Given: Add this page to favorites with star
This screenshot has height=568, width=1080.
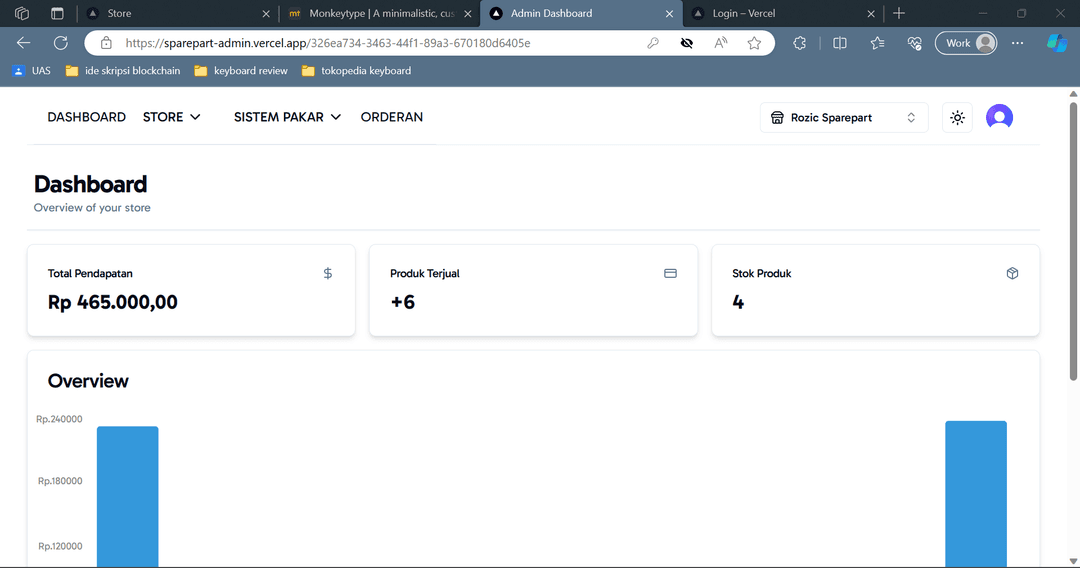Looking at the screenshot, I should tap(754, 43).
